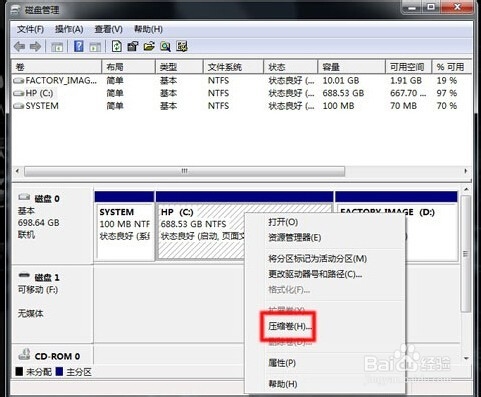Select the FACTORY_IMAG... volume row
Viewport: 481px width, 397px height.
pos(242,81)
